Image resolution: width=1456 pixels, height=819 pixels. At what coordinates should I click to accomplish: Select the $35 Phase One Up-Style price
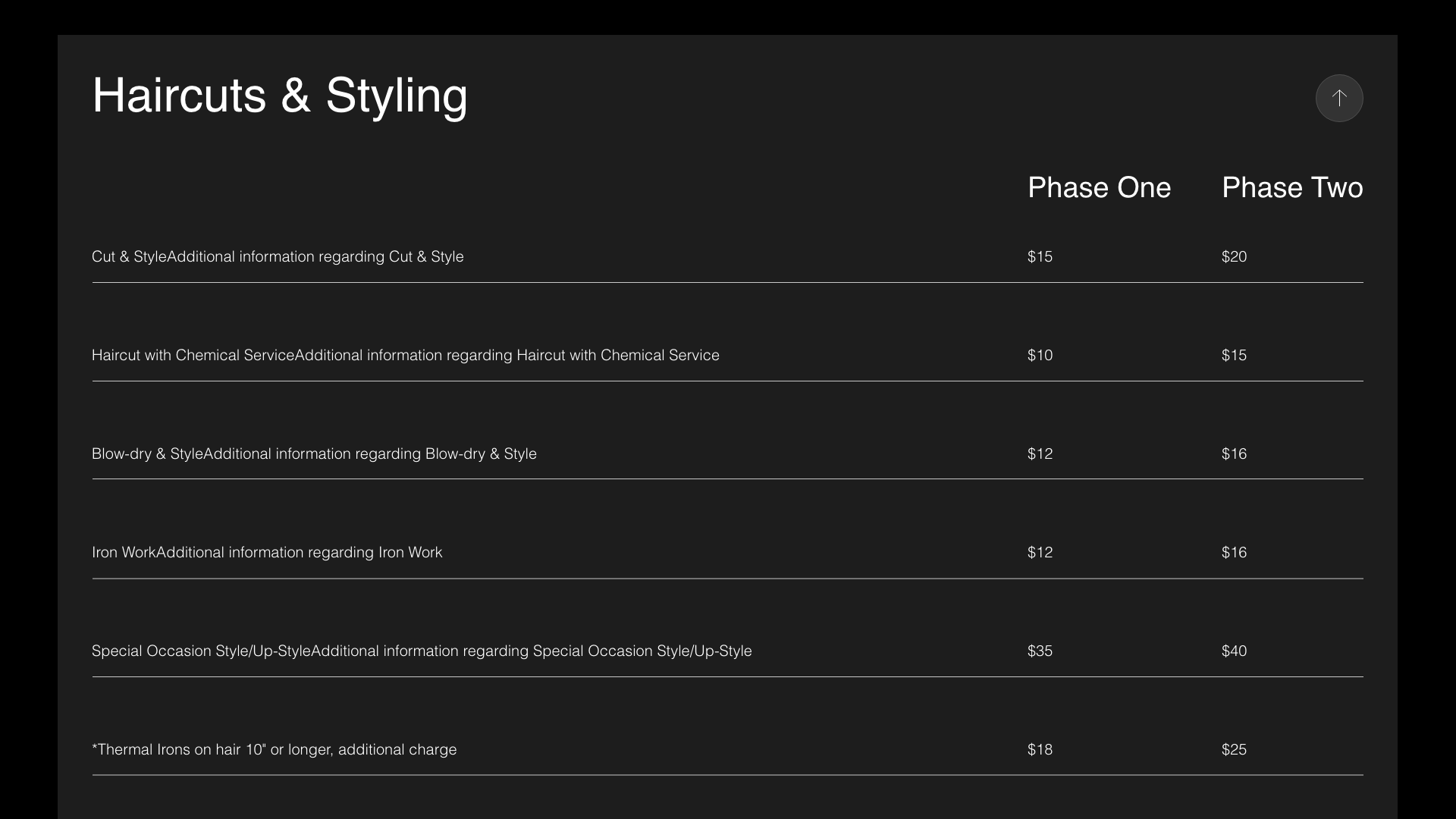[x=1040, y=651]
